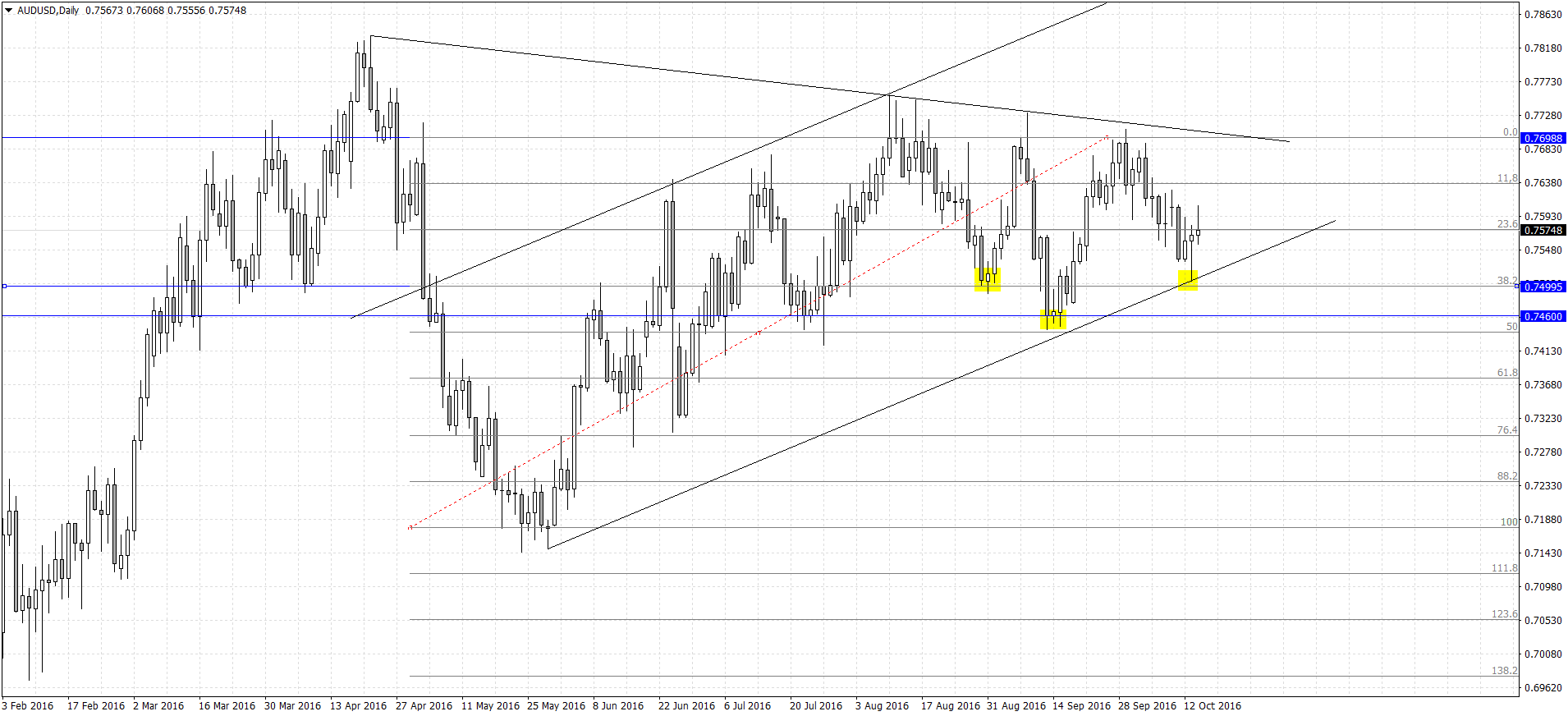Click the 12 Oct 2016 date label
1568x716 pixels.
(1213, 706)
